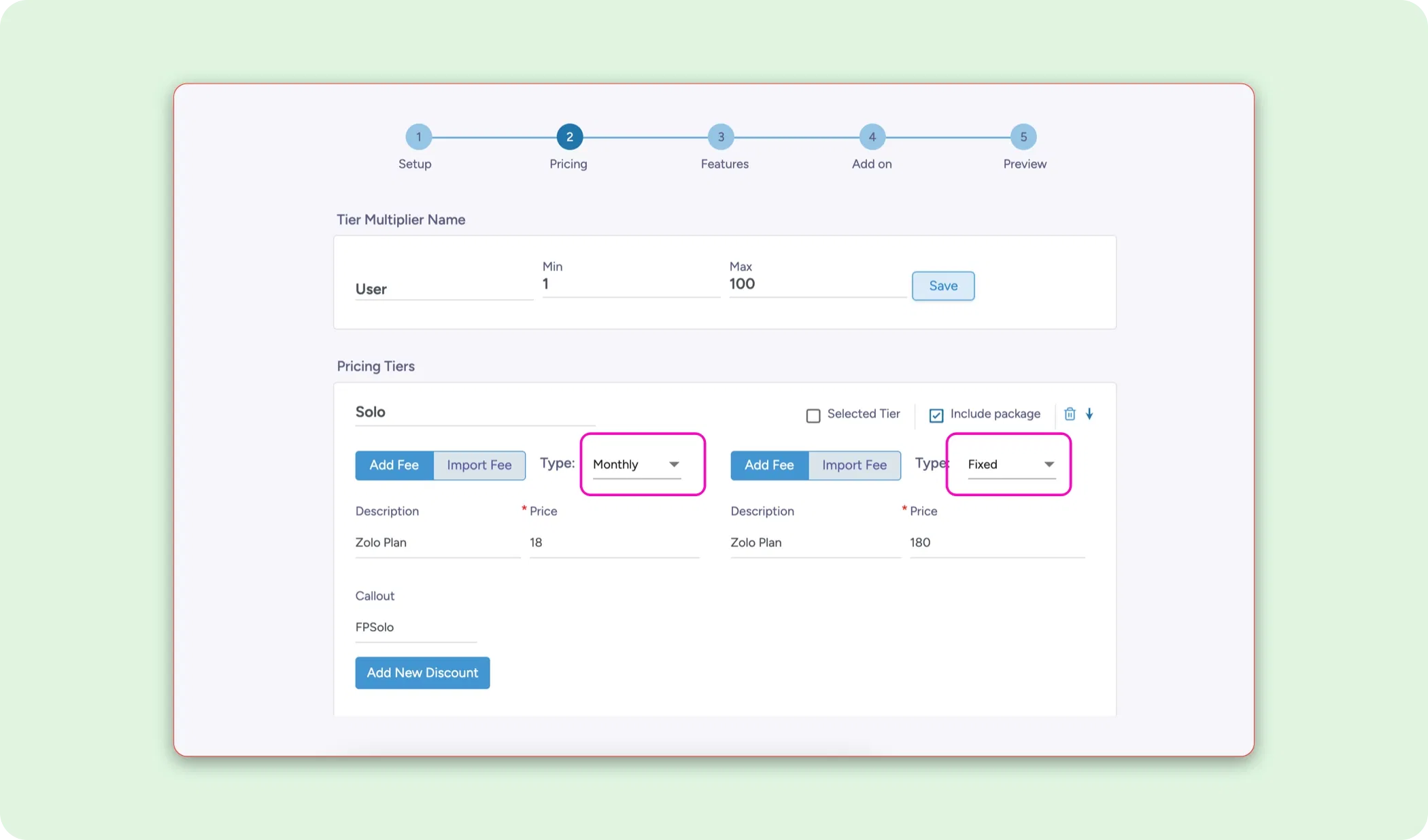Open step 4 Add on circle

click(872, 137)
